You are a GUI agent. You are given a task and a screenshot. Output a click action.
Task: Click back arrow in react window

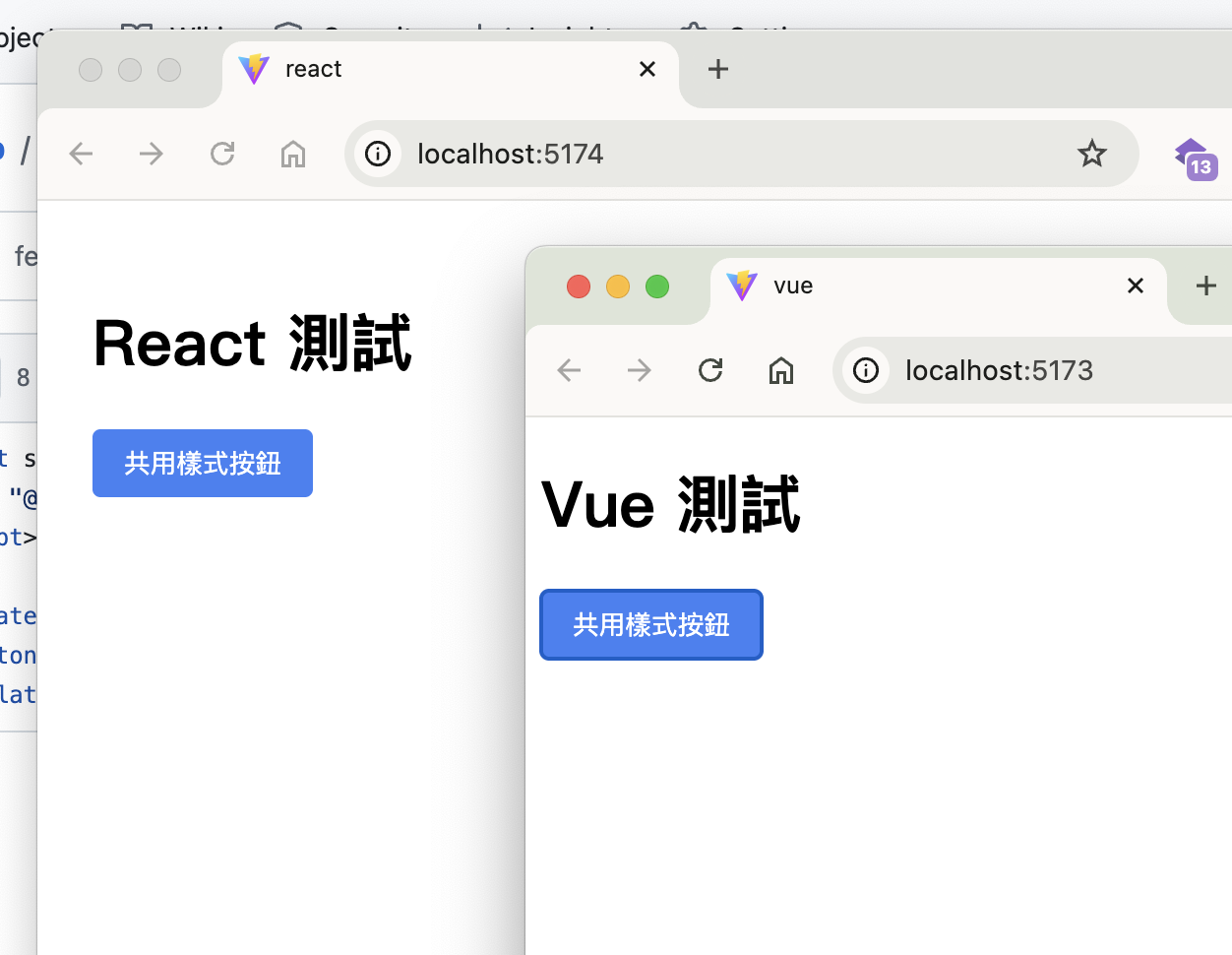point(81,154)
